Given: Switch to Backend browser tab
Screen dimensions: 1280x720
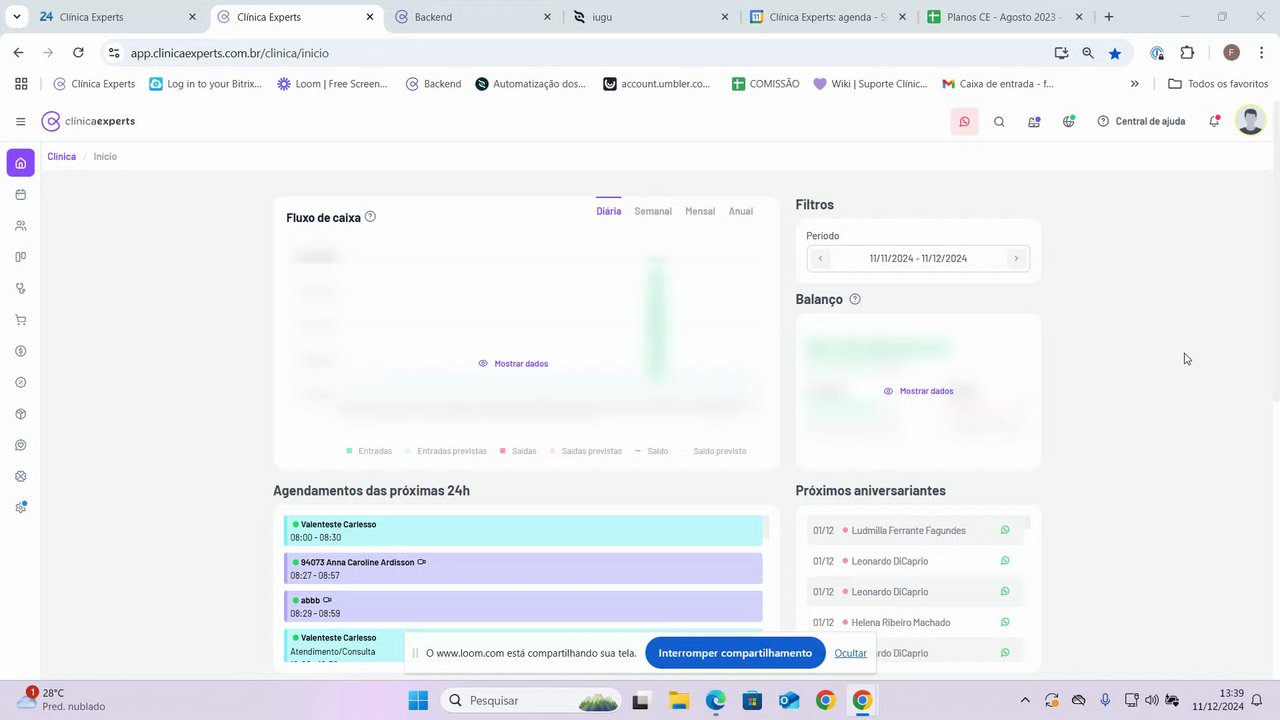Looking at the screenshot, I should coord(472,17).
